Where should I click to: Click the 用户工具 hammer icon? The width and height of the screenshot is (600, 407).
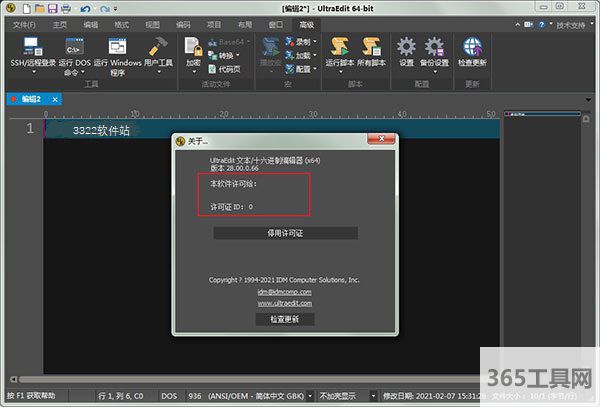pos(158,48)
